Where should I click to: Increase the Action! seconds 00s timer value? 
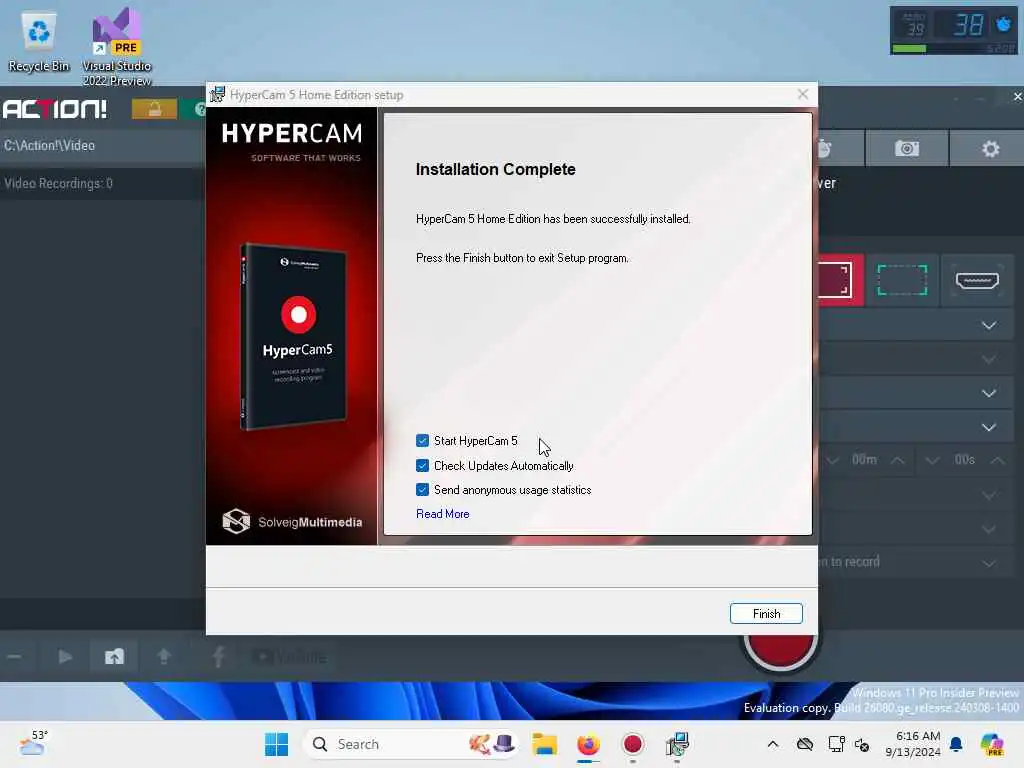tap(997, 460)
